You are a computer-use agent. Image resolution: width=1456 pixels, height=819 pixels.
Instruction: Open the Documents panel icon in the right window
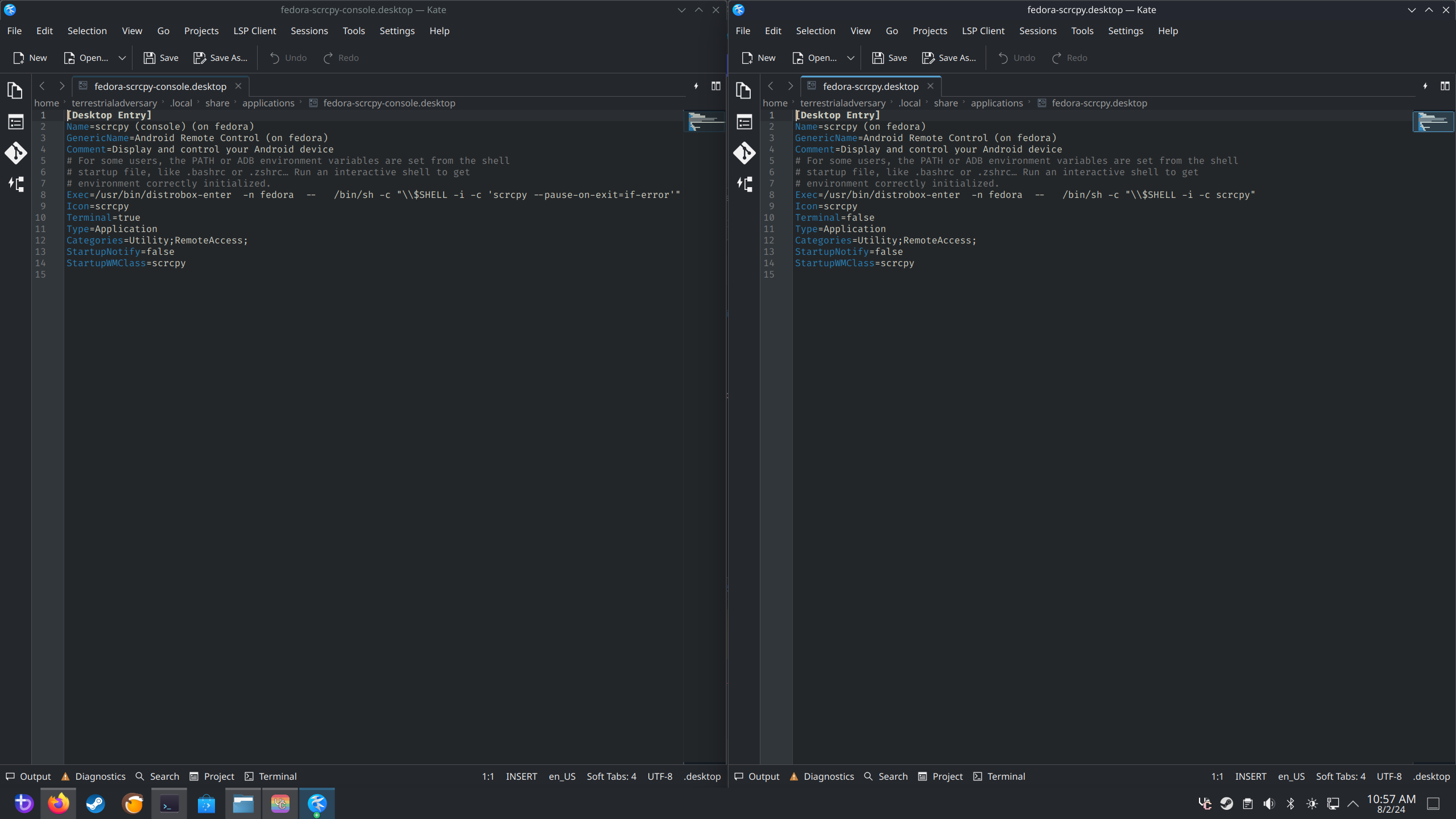[x=744, y=90]
